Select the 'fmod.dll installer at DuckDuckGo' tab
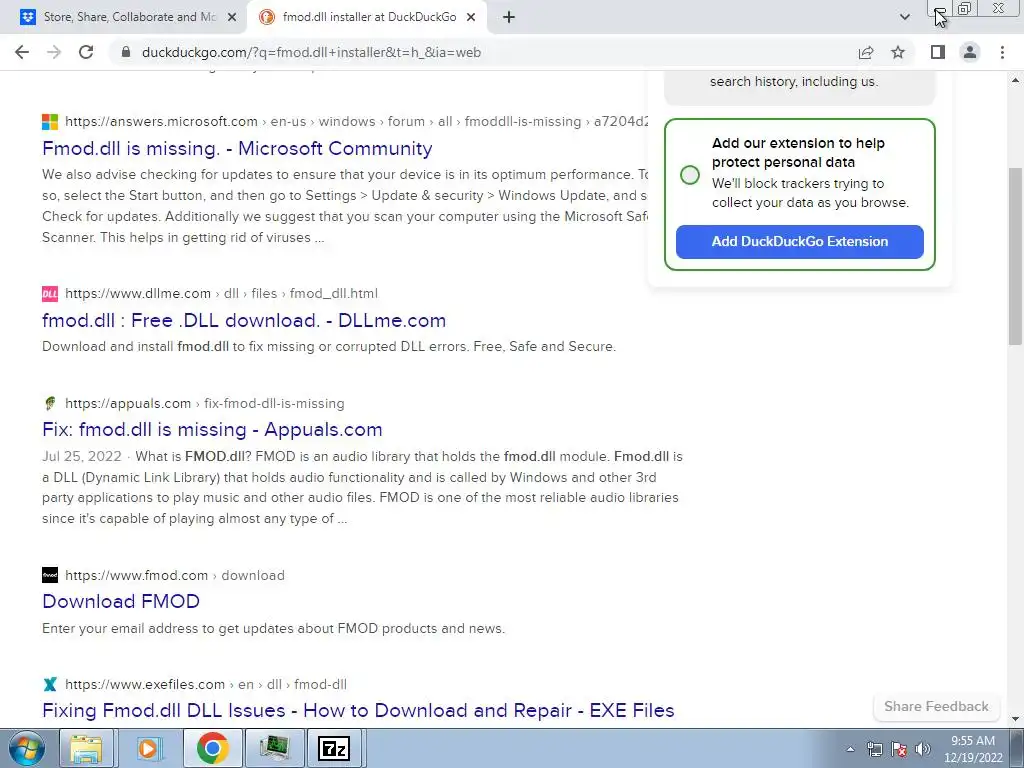 pyautogui.click(x=368, y=18)
